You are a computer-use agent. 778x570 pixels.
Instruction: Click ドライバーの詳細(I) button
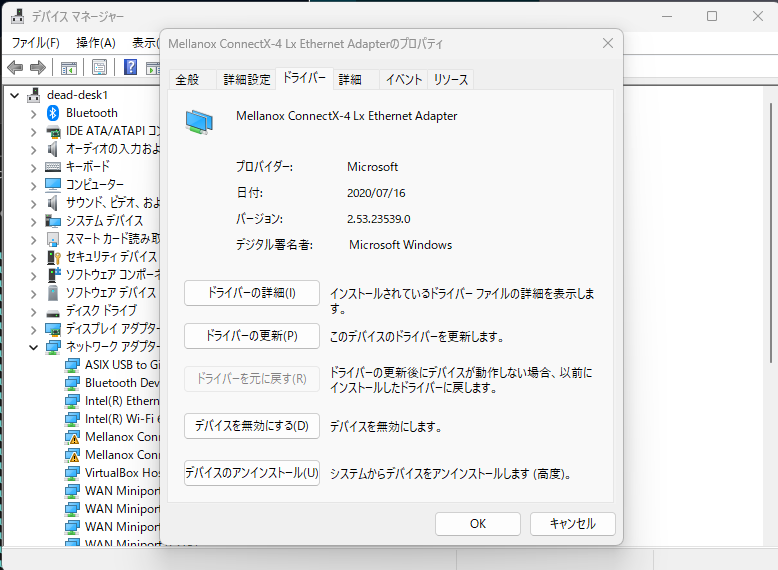pos(252,293)
